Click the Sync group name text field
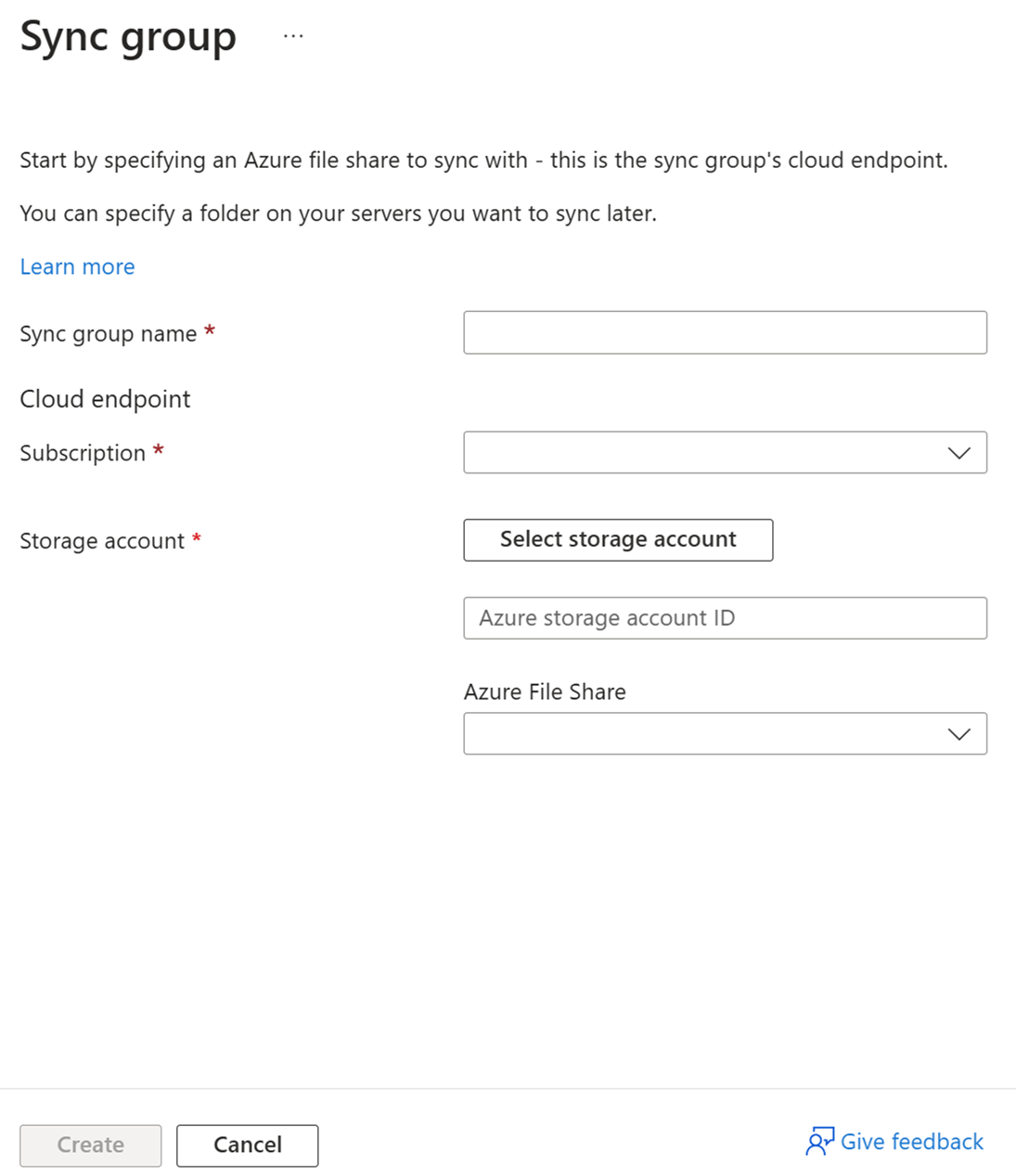Image resolution: width=1016 pixels, height=1176 pixels. point(724,332)
